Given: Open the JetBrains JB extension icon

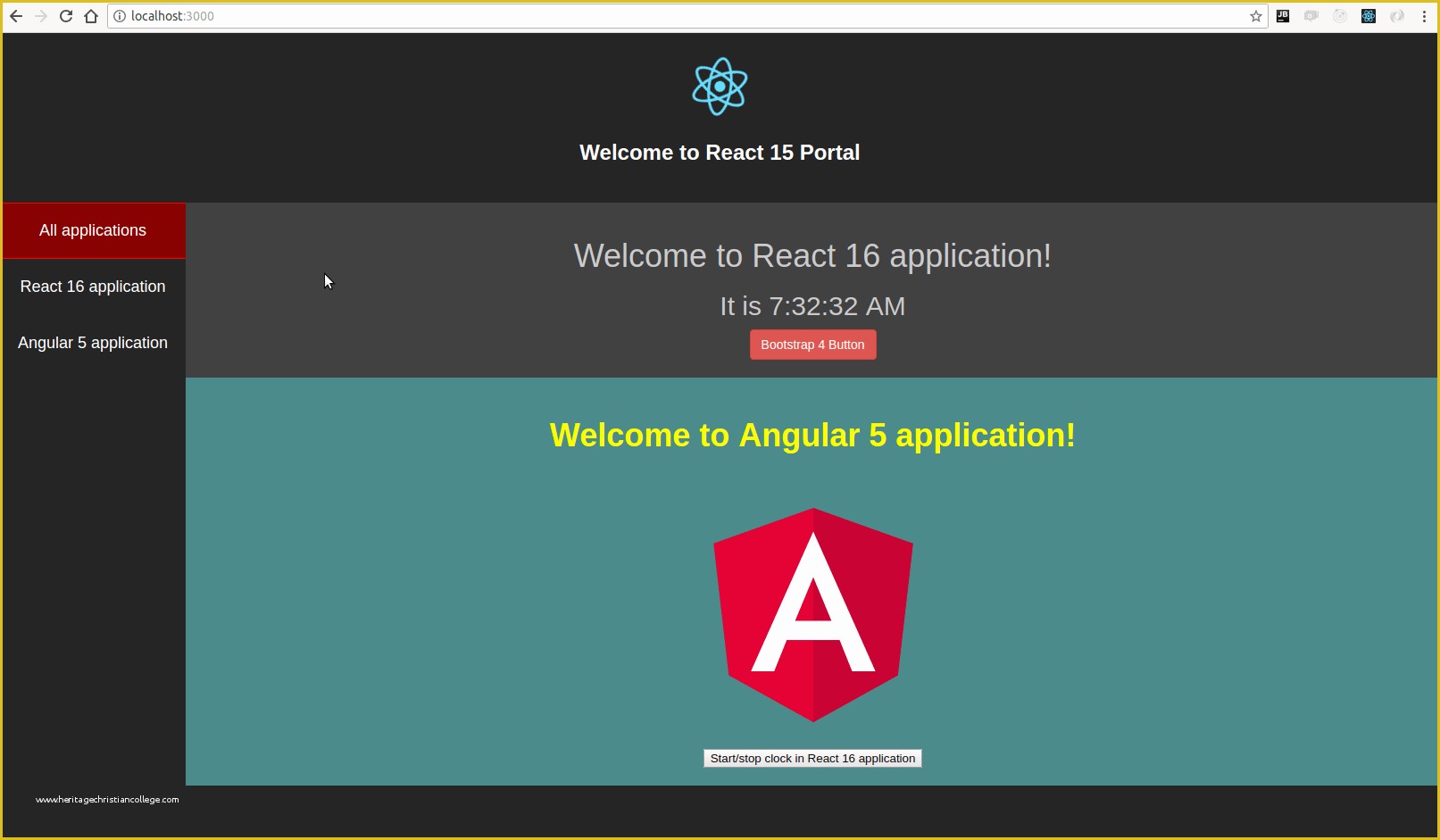Looking at the screenshot, I should pos(1283,16).
